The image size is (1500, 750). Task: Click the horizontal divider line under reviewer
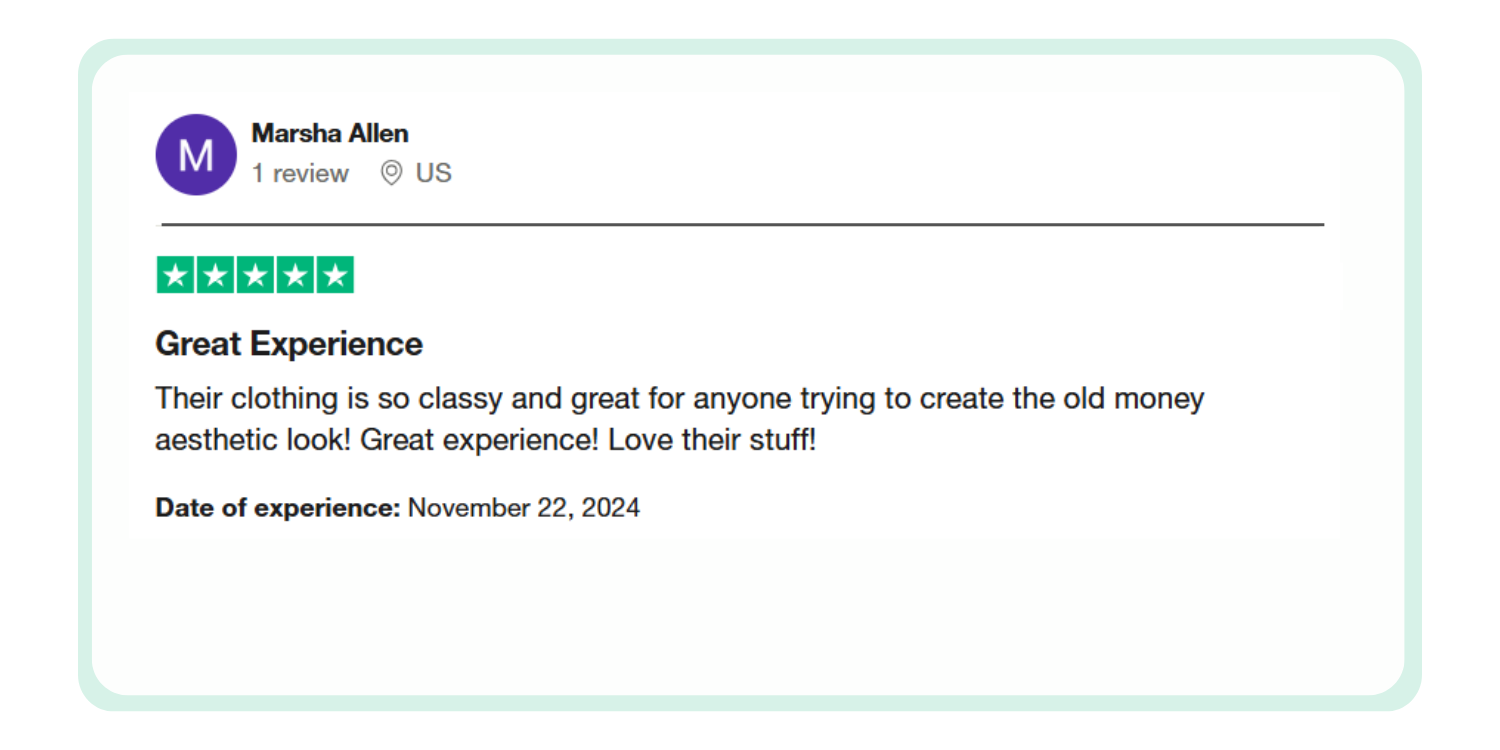coord(742,225)
